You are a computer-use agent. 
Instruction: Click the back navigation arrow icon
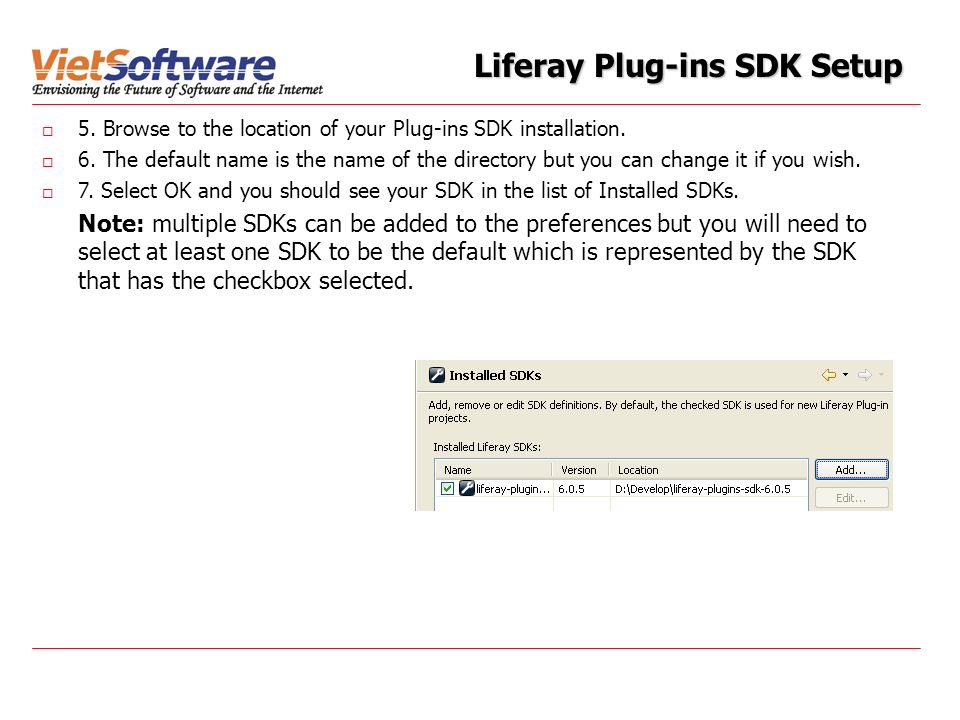[829, 375]
